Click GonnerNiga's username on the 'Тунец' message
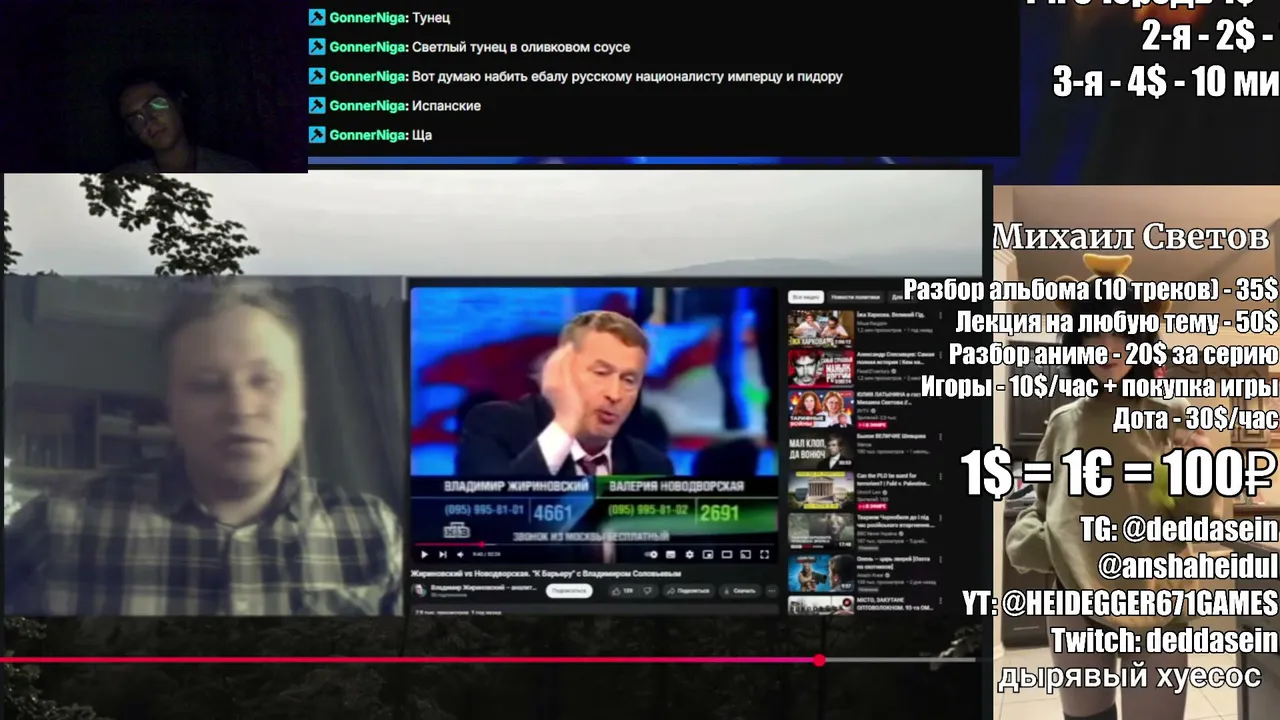Viewport: 1280px width, 720px height. pos(368,17)
